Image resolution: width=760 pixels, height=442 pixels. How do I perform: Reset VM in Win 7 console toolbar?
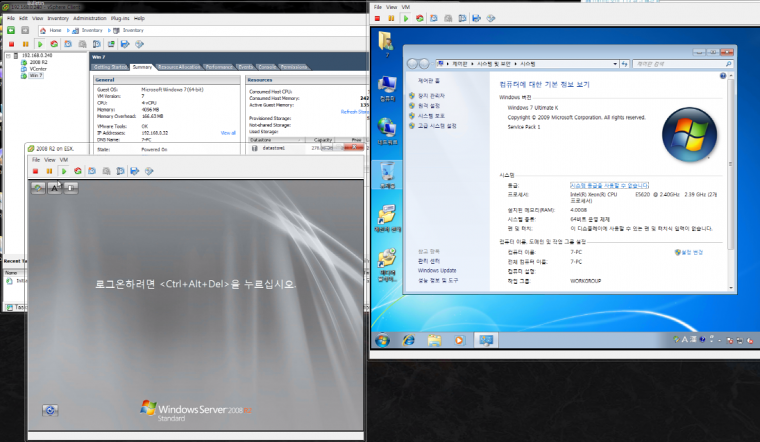420,18
